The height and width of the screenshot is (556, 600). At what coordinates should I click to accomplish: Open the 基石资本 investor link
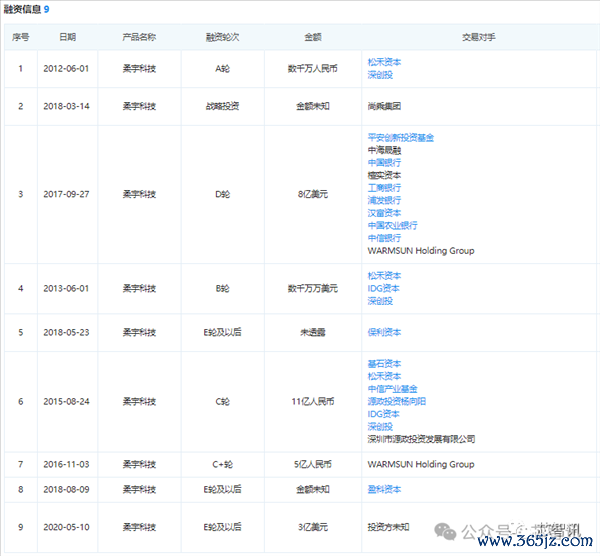384,364
